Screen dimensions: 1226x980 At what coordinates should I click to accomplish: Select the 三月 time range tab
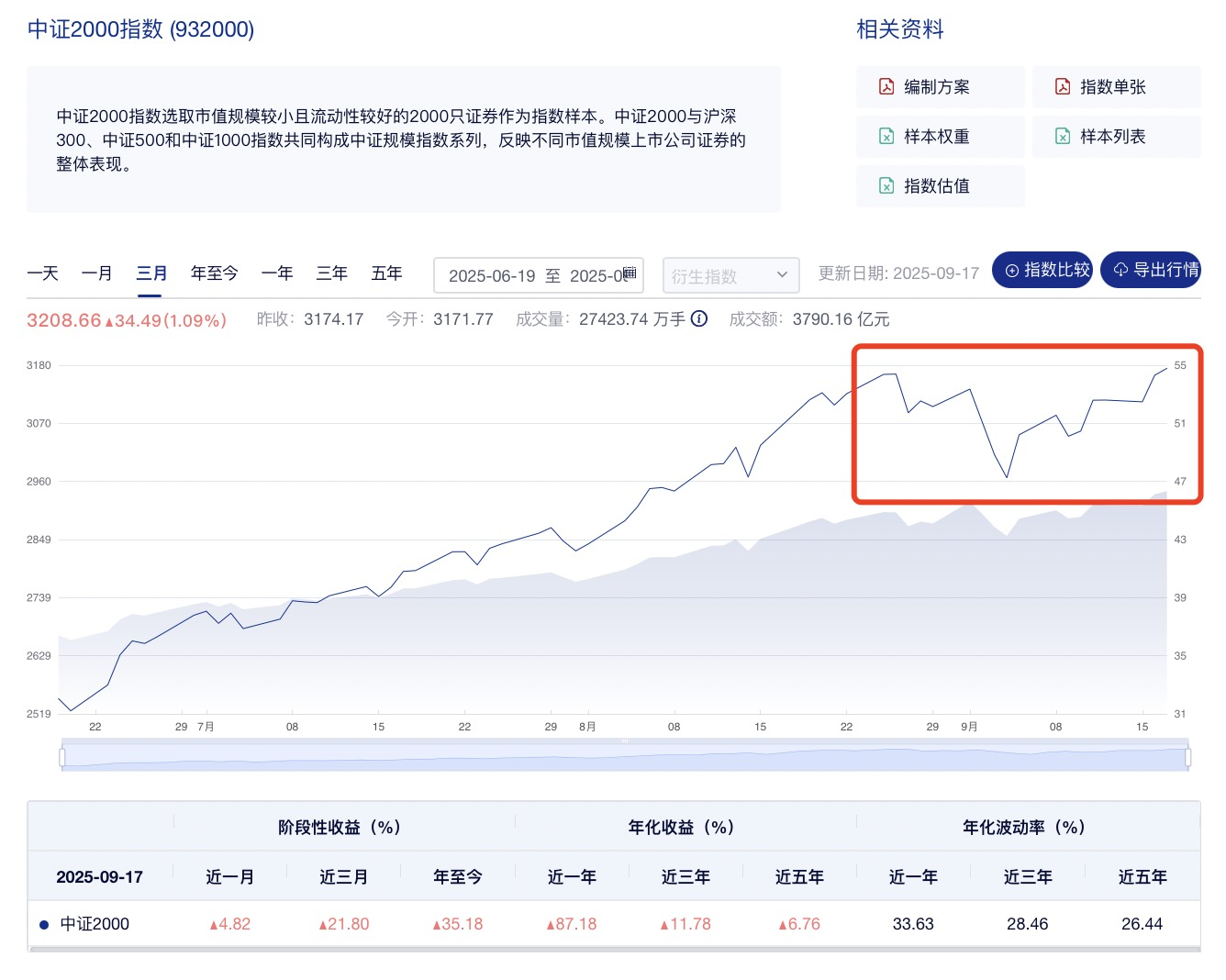click(151, 273)
